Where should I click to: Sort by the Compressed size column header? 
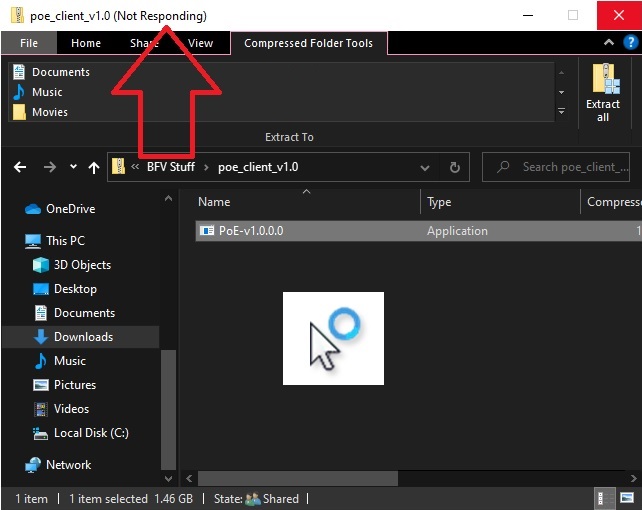(x=612, y=202)
